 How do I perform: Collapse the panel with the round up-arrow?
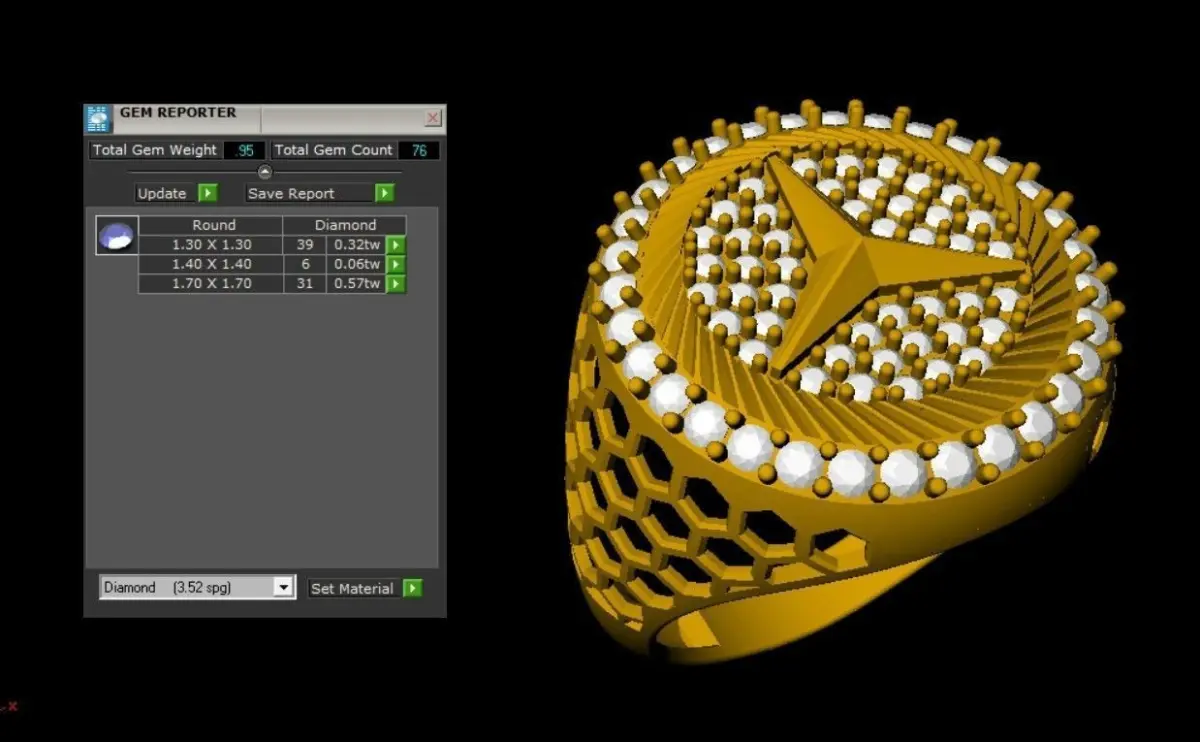pyautogui.click(x=265, y=172)
